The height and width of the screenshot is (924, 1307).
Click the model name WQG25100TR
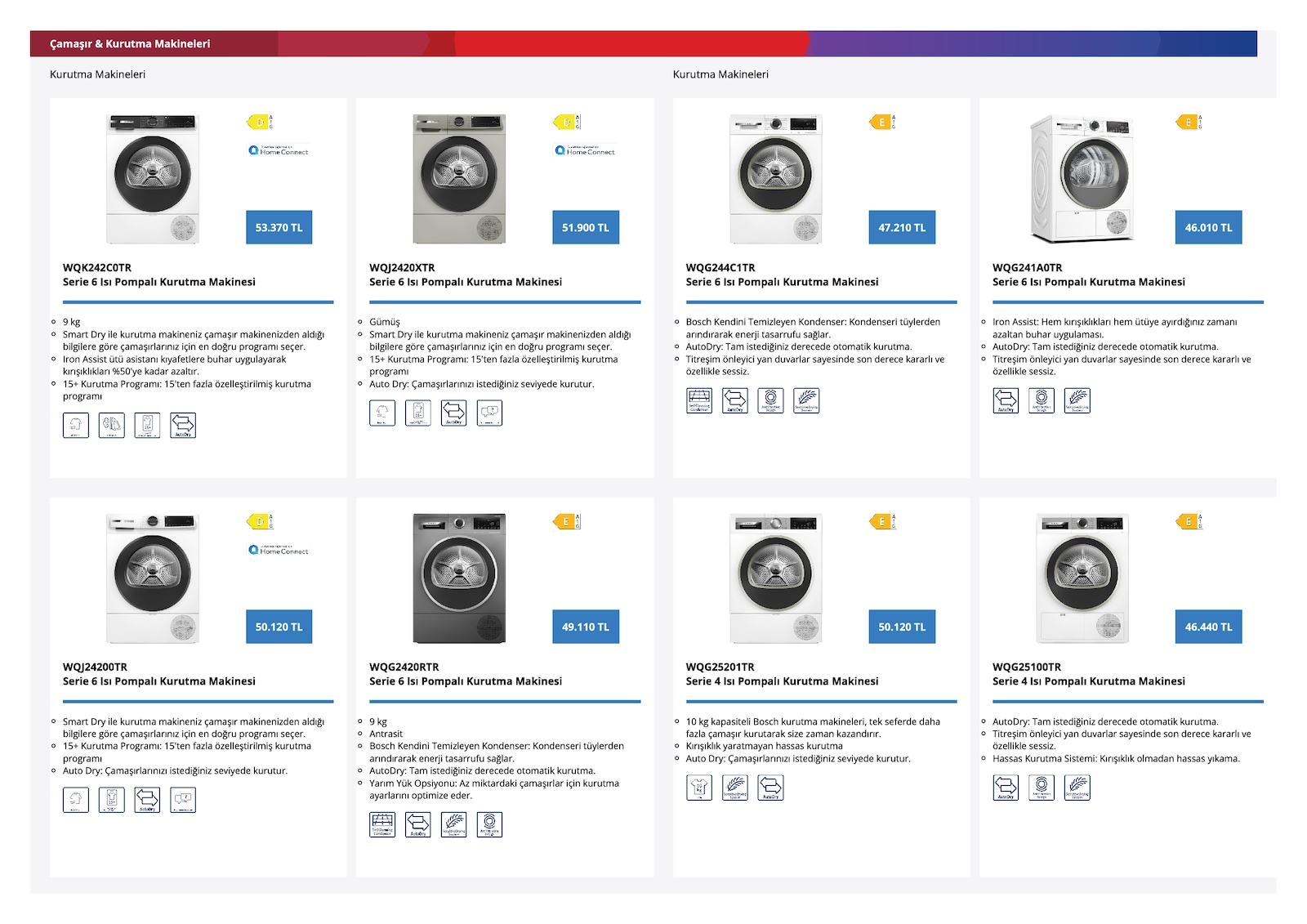[x=1027, y=667]
